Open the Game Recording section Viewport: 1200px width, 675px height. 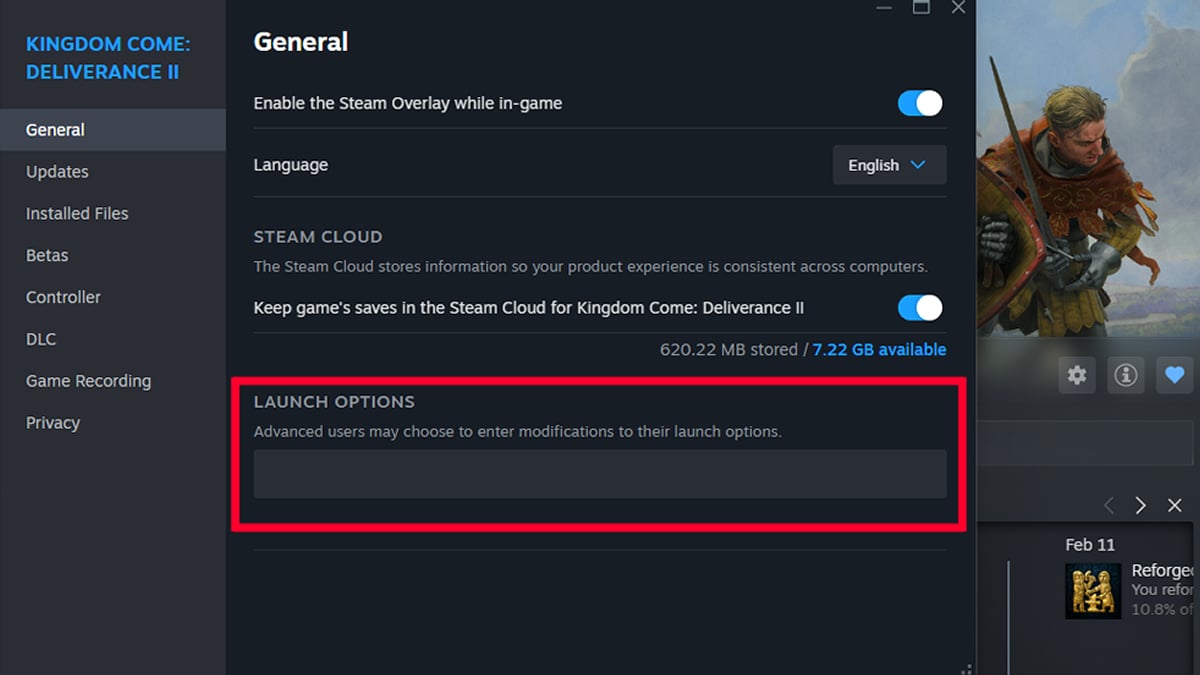click(x=88, y=381)
